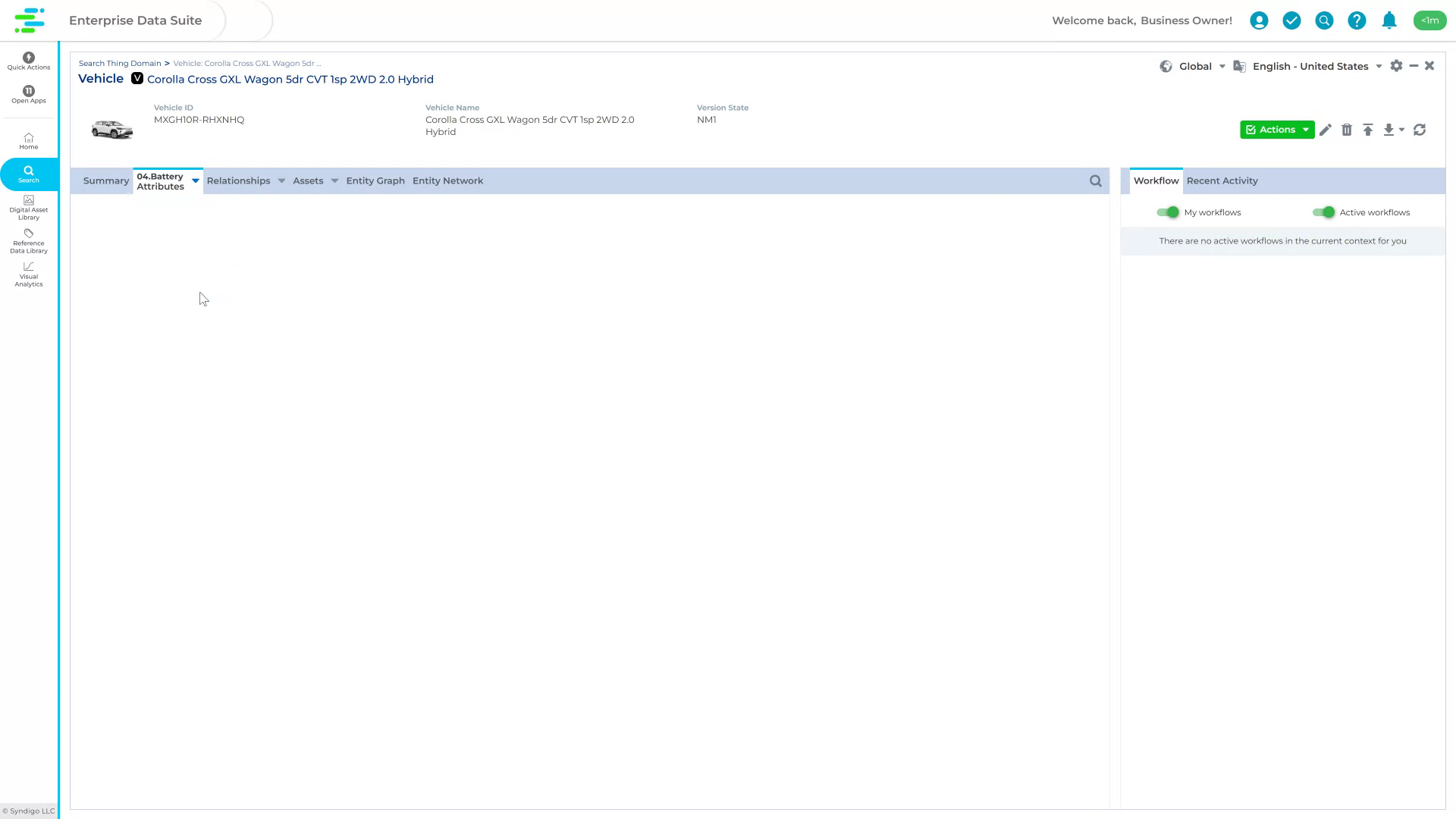The width and height of the screenshot is (1456, 819).
Task: Click the edit pencil icon next to Actions
Action: tap(1326, 130)
